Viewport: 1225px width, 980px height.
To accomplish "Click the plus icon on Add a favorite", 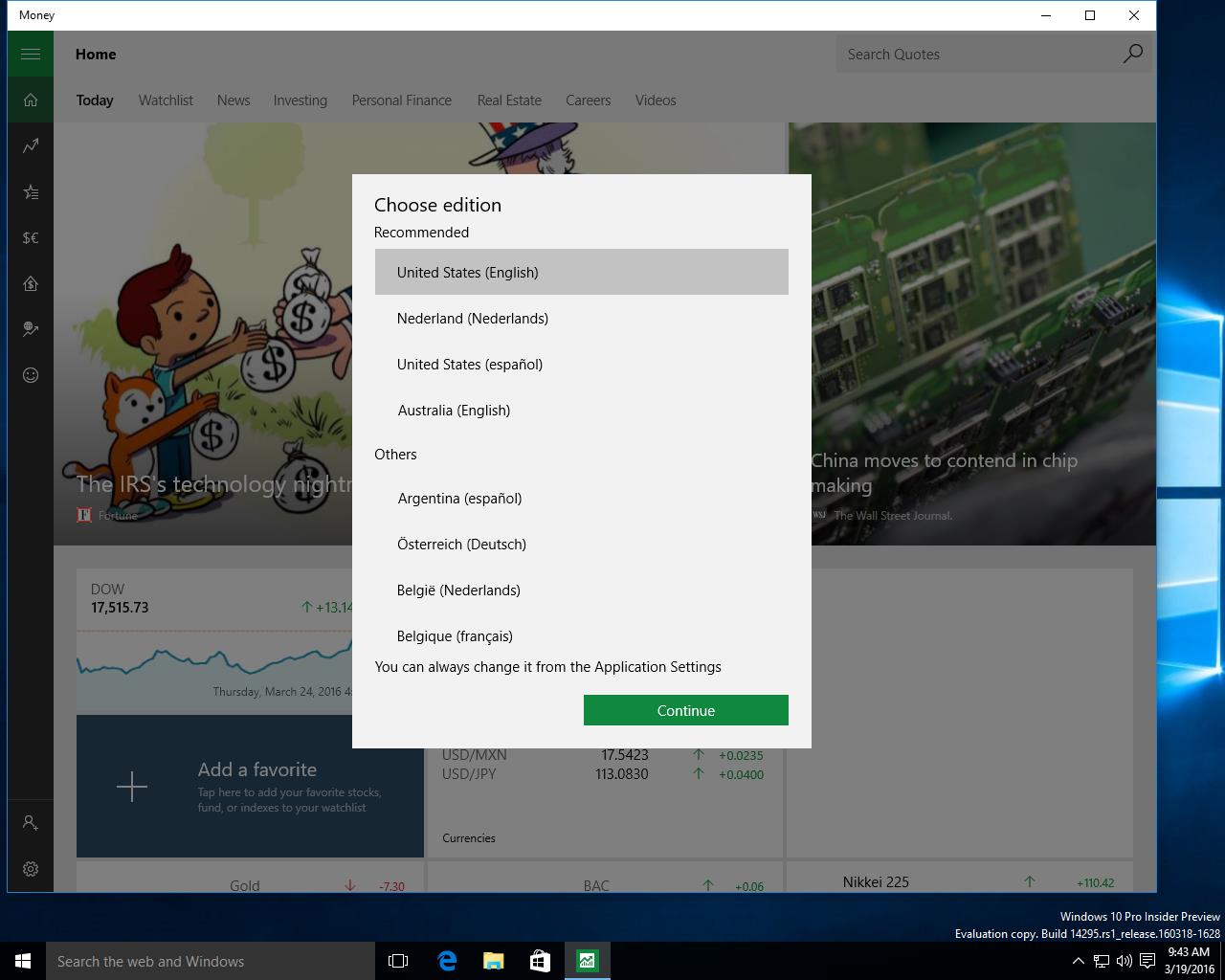I will pos(132,787).
